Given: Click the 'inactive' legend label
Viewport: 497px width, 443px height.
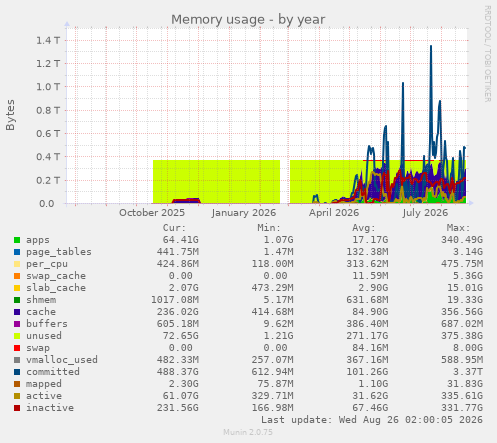Looking at the screenshot, I should tap(50, 408).
